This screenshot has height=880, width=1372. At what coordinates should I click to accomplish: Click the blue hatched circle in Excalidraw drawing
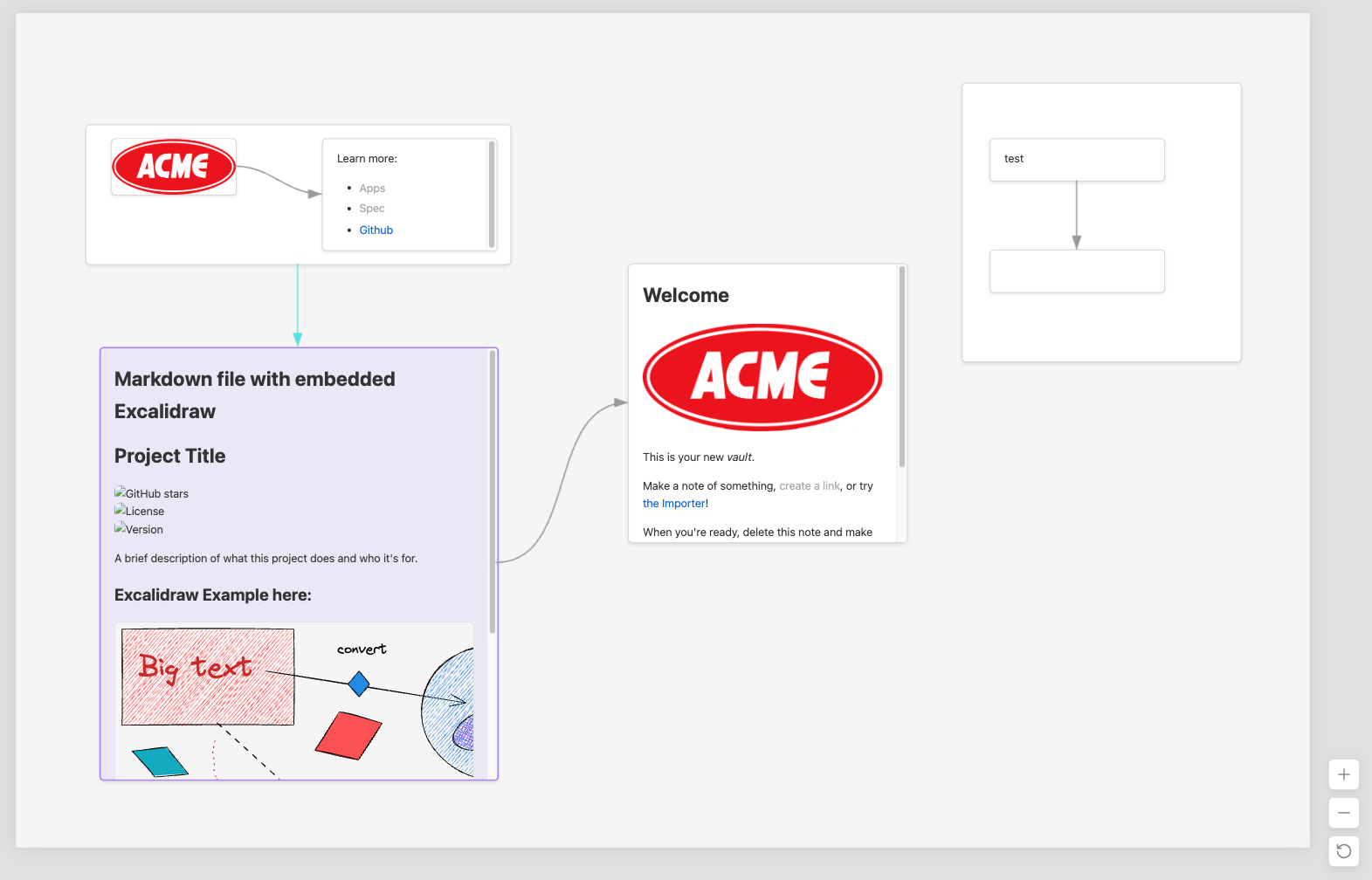click(448, 712)
